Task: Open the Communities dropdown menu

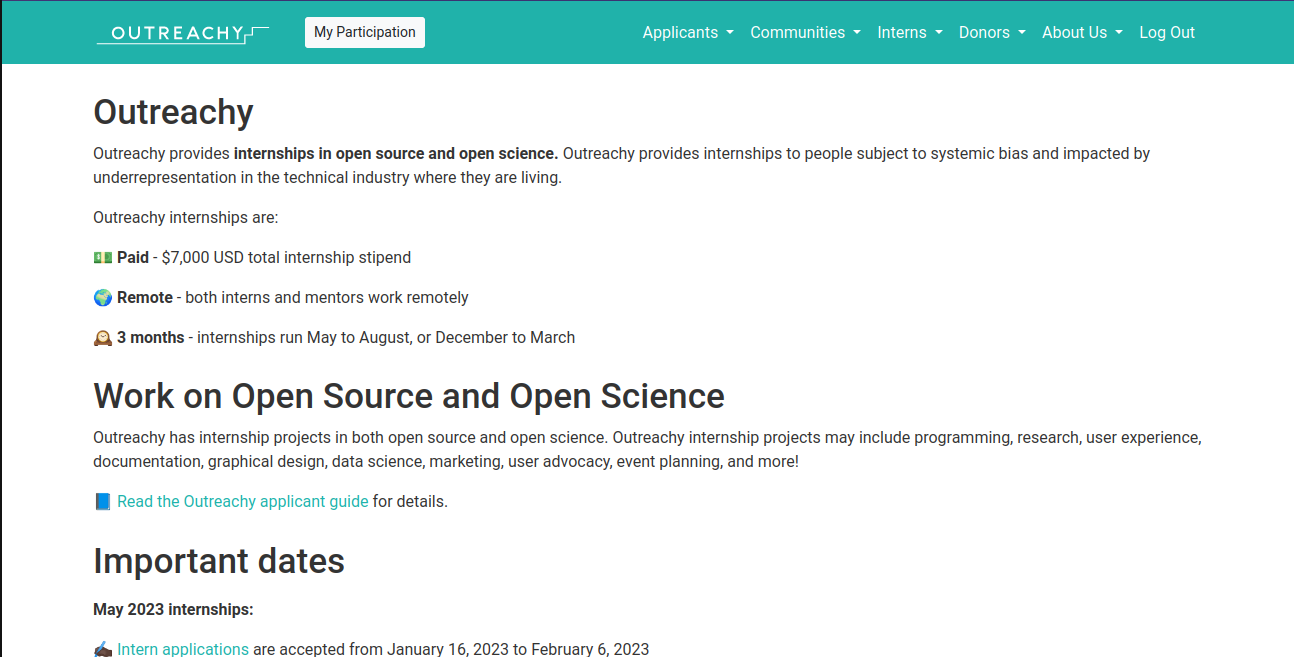Action: click(x=804, y=32)
